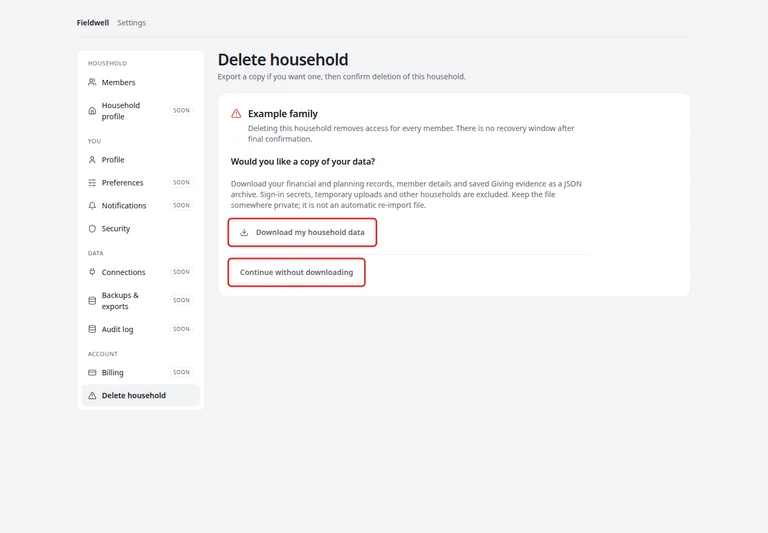Open the Security settings section
The width and height of the screenshot is (768, 533).
(141, 229)
